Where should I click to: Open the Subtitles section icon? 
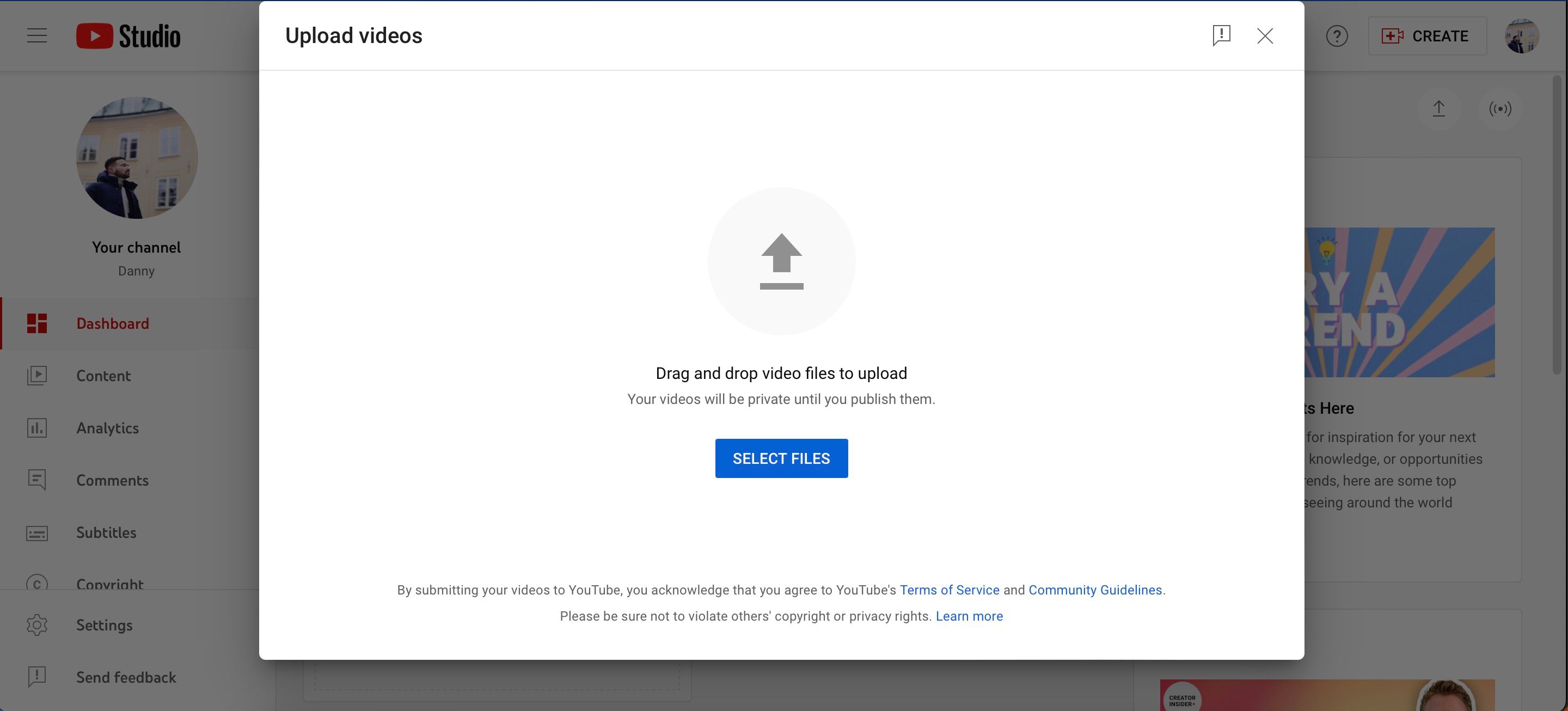pos(36,532)
